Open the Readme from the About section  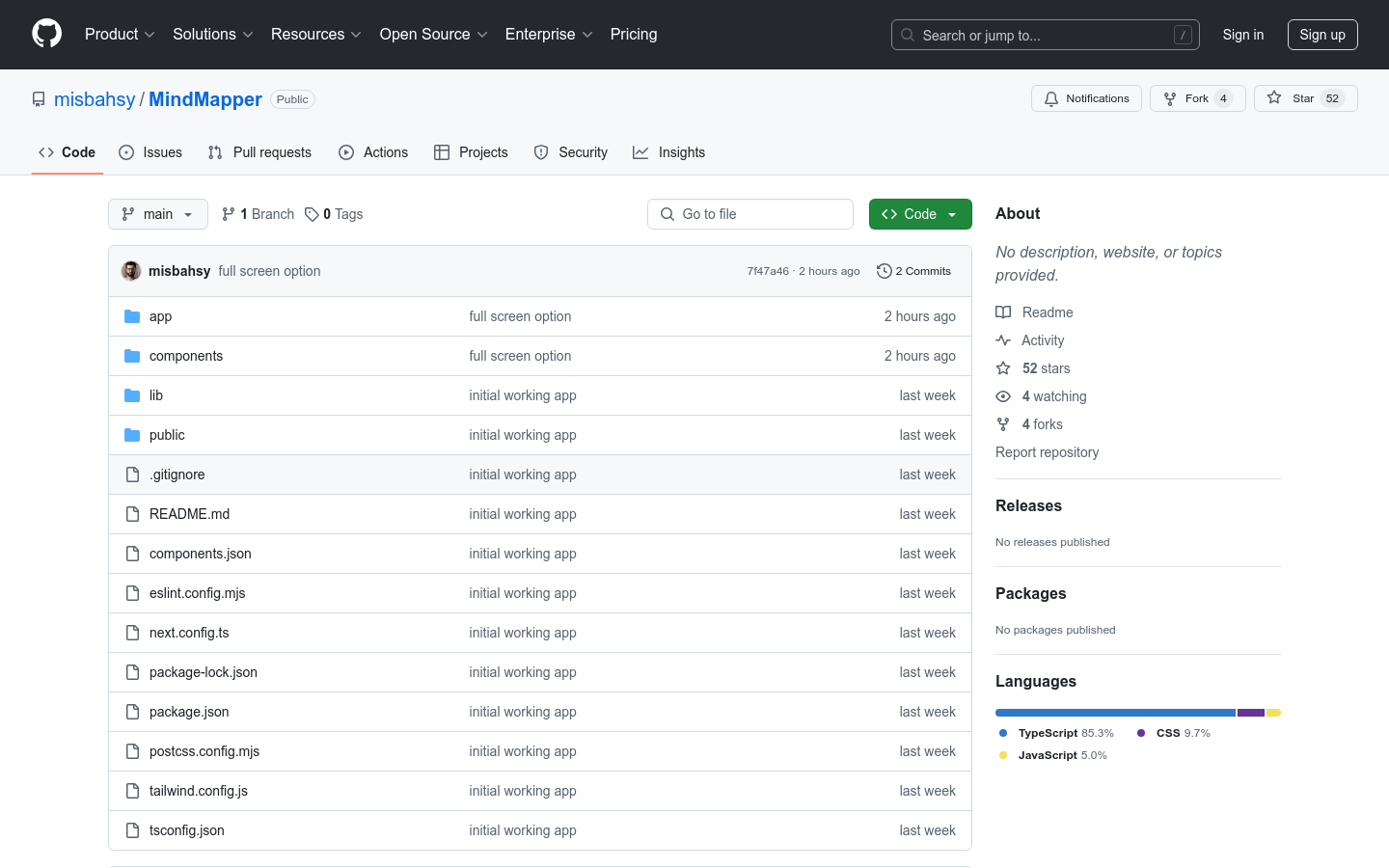click(x=1048, y=312)
